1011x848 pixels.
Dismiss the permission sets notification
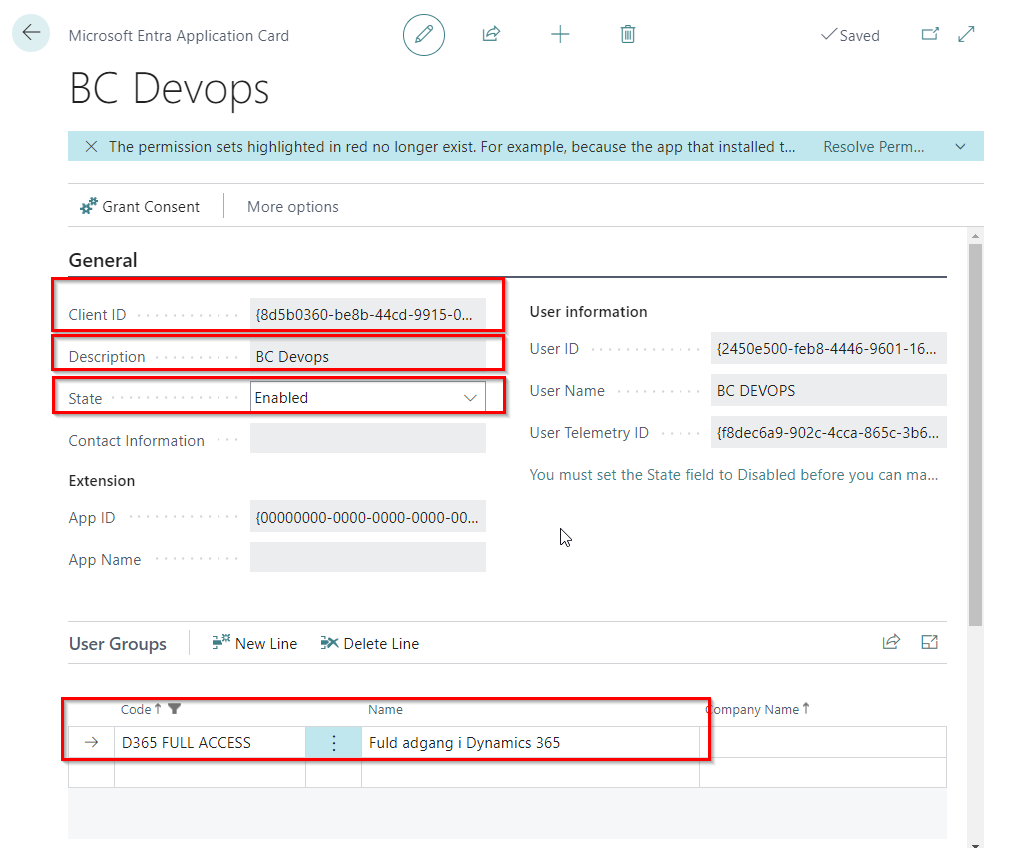coord(91,147)
